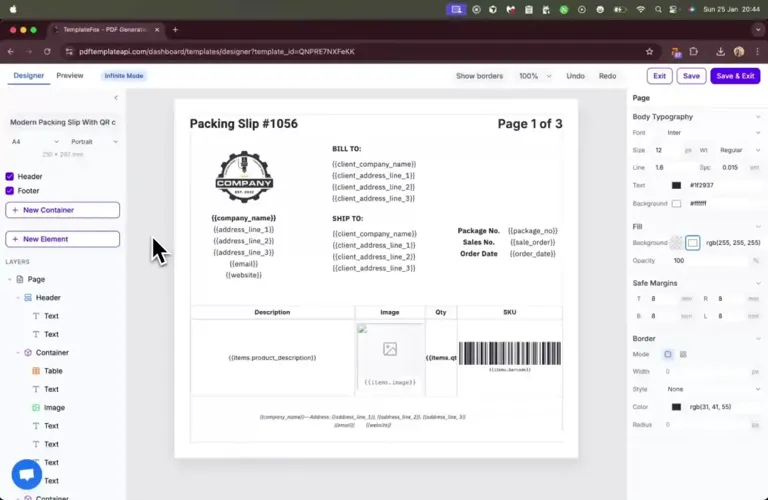The height and width of the screenshot is (500, 768).
Task: Uncheck the Header checkbox
Action: point(10,177)
